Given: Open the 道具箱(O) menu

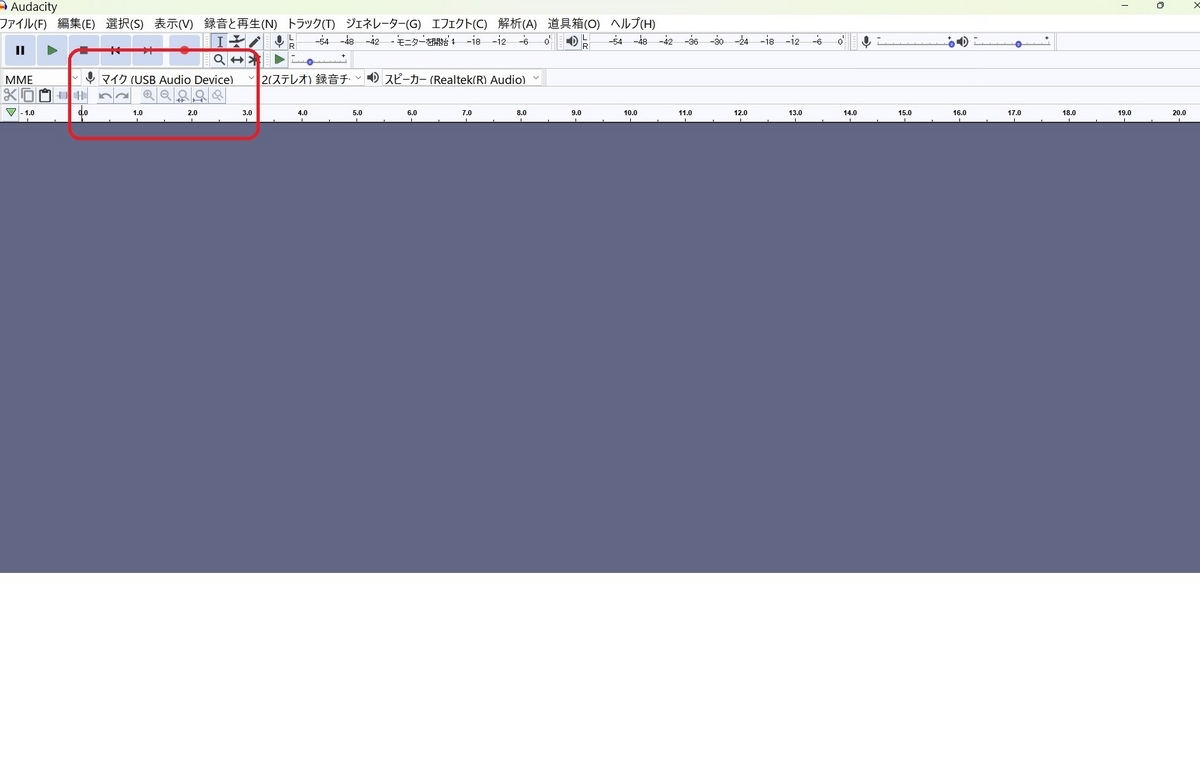Looking at the screenshot, I should (x=574, y=24).
